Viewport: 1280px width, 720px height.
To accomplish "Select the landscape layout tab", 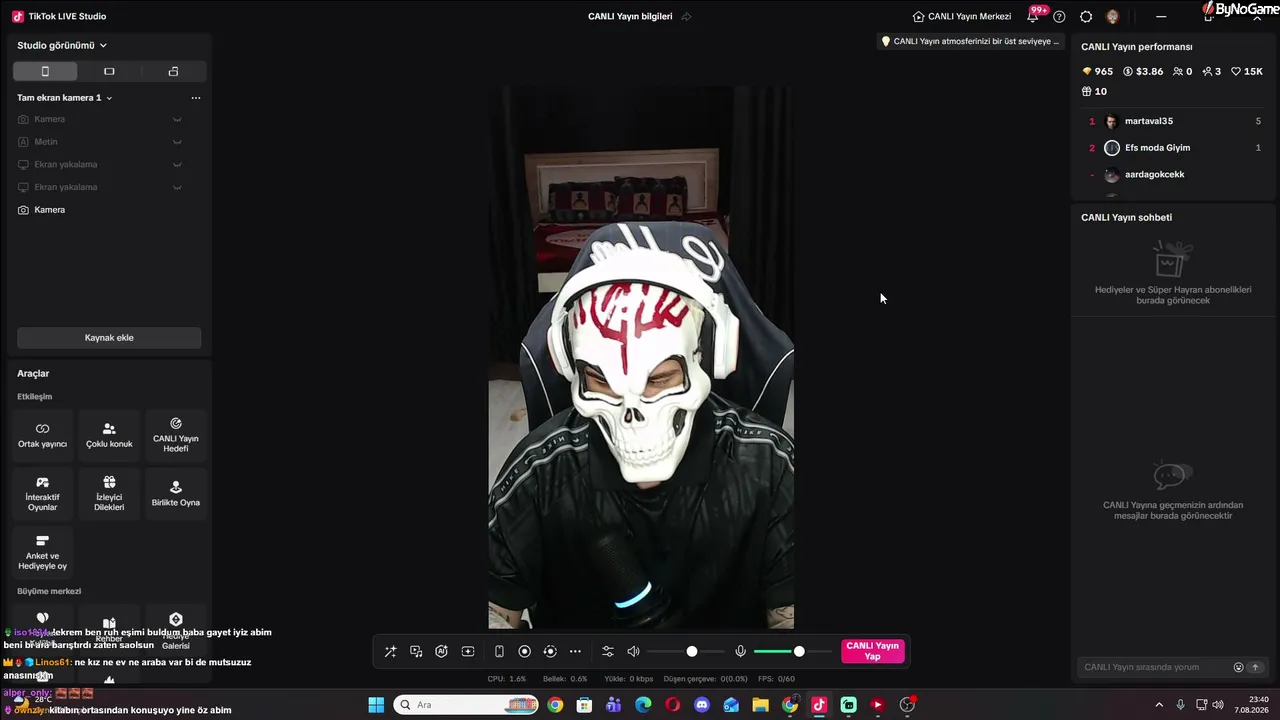I will click(x=109, y=71).
